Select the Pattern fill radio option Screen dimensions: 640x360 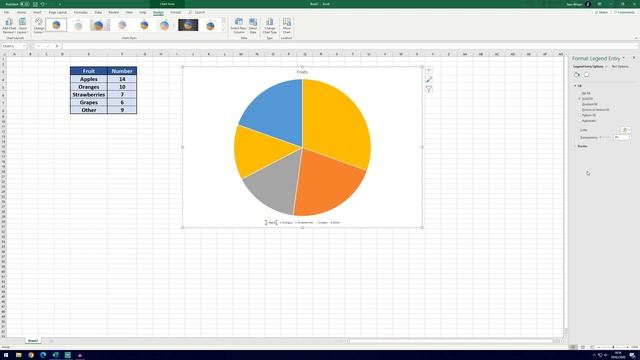click(588, 116)
